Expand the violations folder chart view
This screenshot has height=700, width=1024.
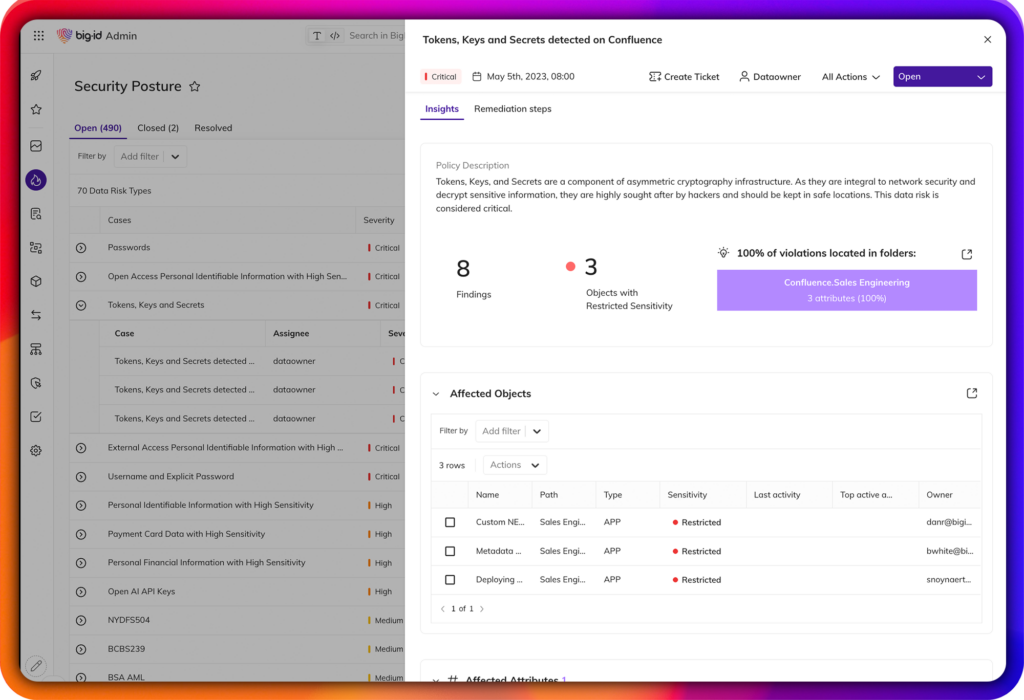(x=966, y=254)
